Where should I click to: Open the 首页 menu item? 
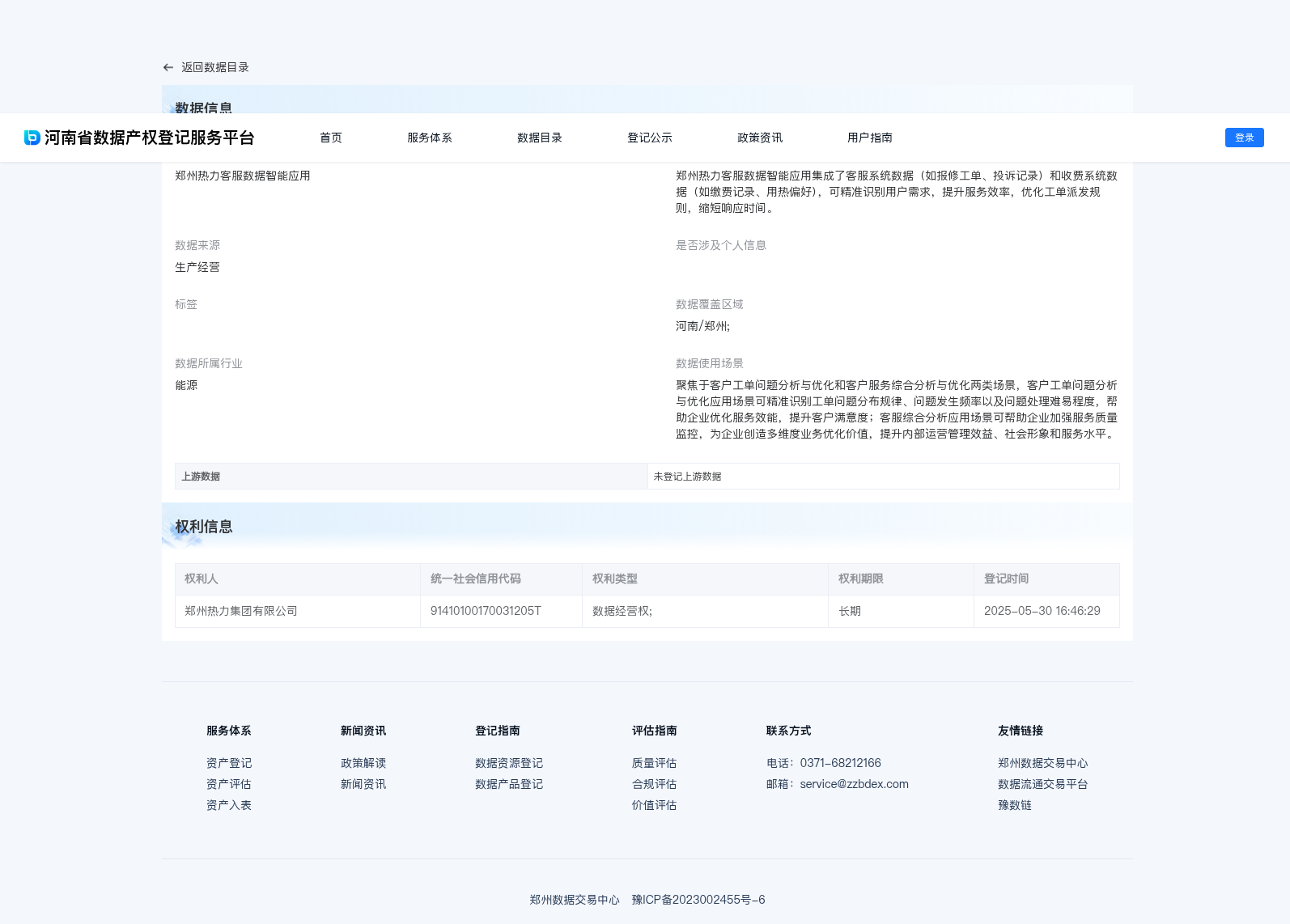click(331, 138)
